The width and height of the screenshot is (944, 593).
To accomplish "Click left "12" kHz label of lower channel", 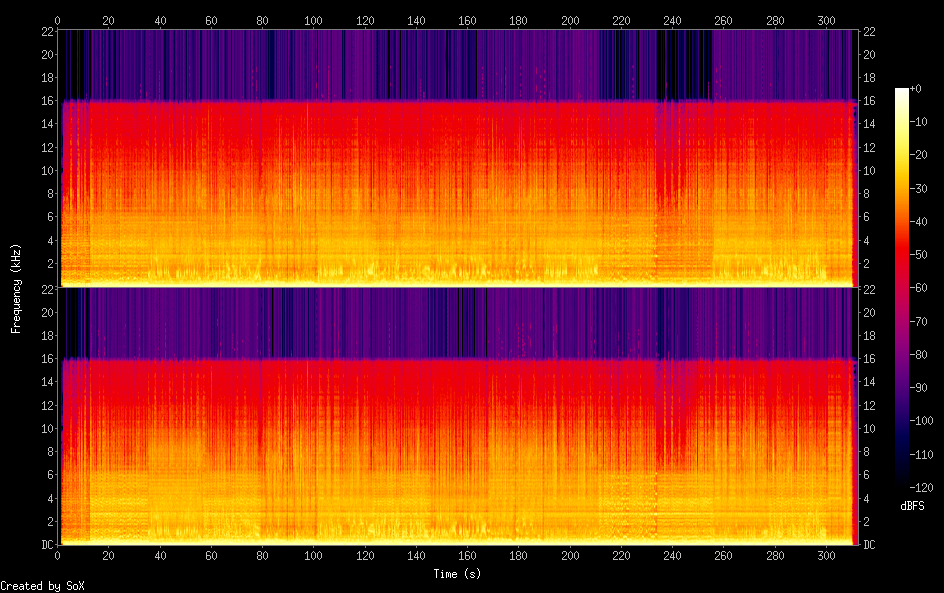I will click(x=48, y=405).
